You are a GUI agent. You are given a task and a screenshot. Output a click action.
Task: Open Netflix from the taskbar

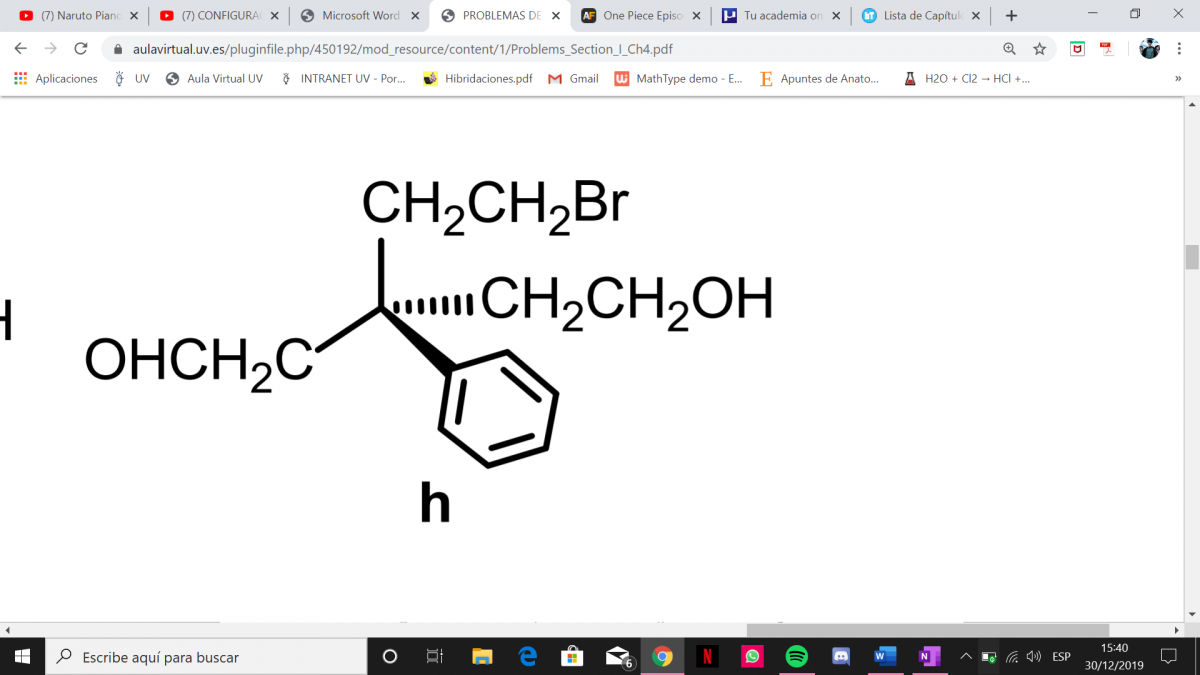(x=707, y=657)
